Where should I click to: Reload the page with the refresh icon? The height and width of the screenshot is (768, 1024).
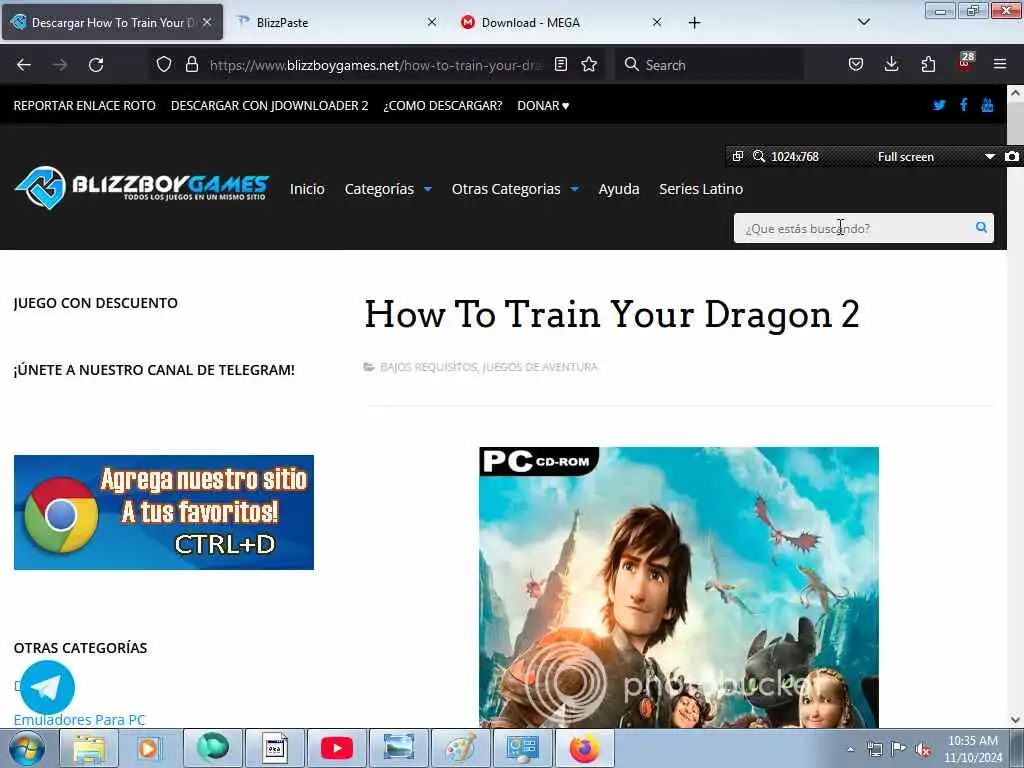tap(96, 65)
